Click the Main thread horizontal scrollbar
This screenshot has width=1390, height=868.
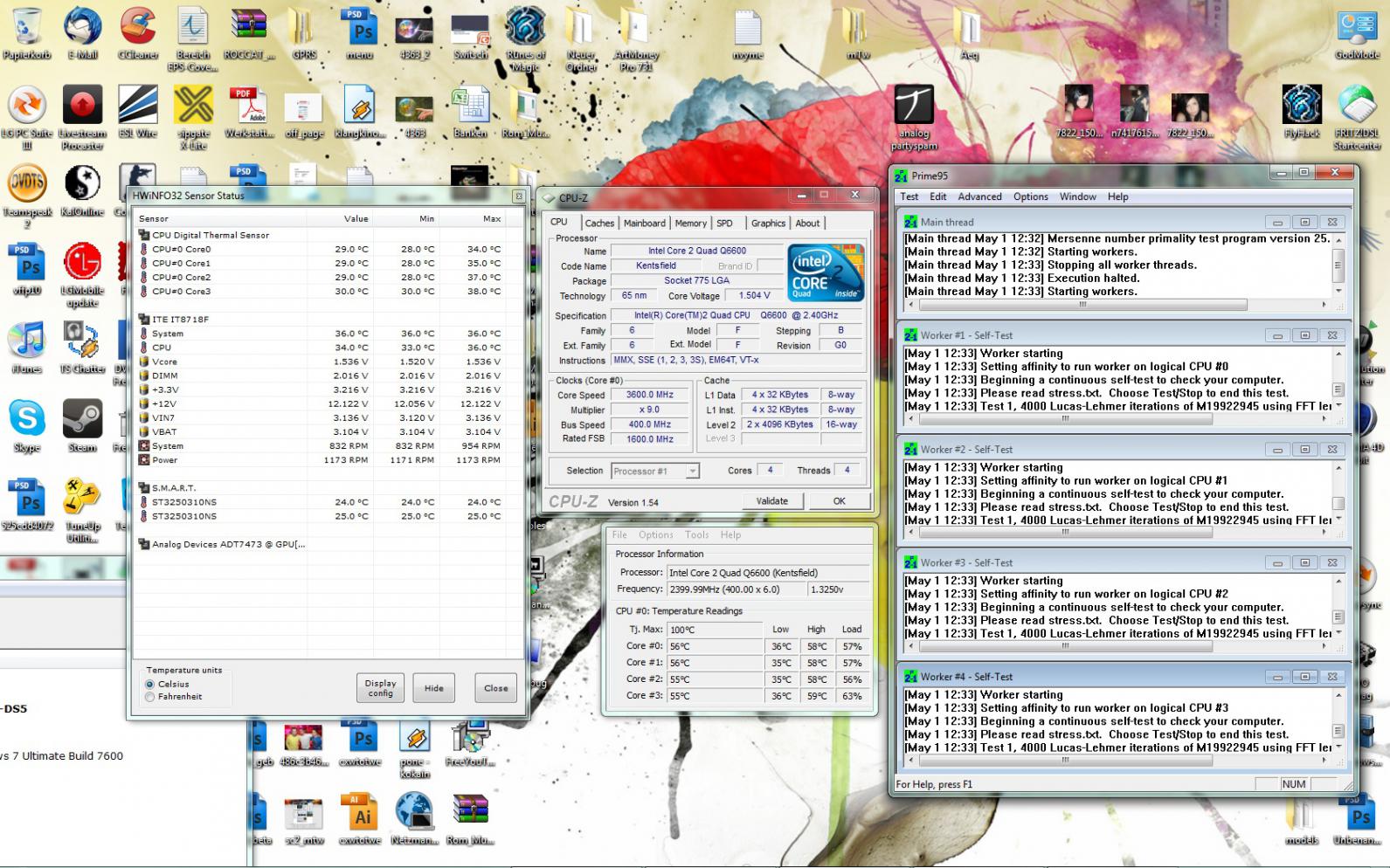1117,305
